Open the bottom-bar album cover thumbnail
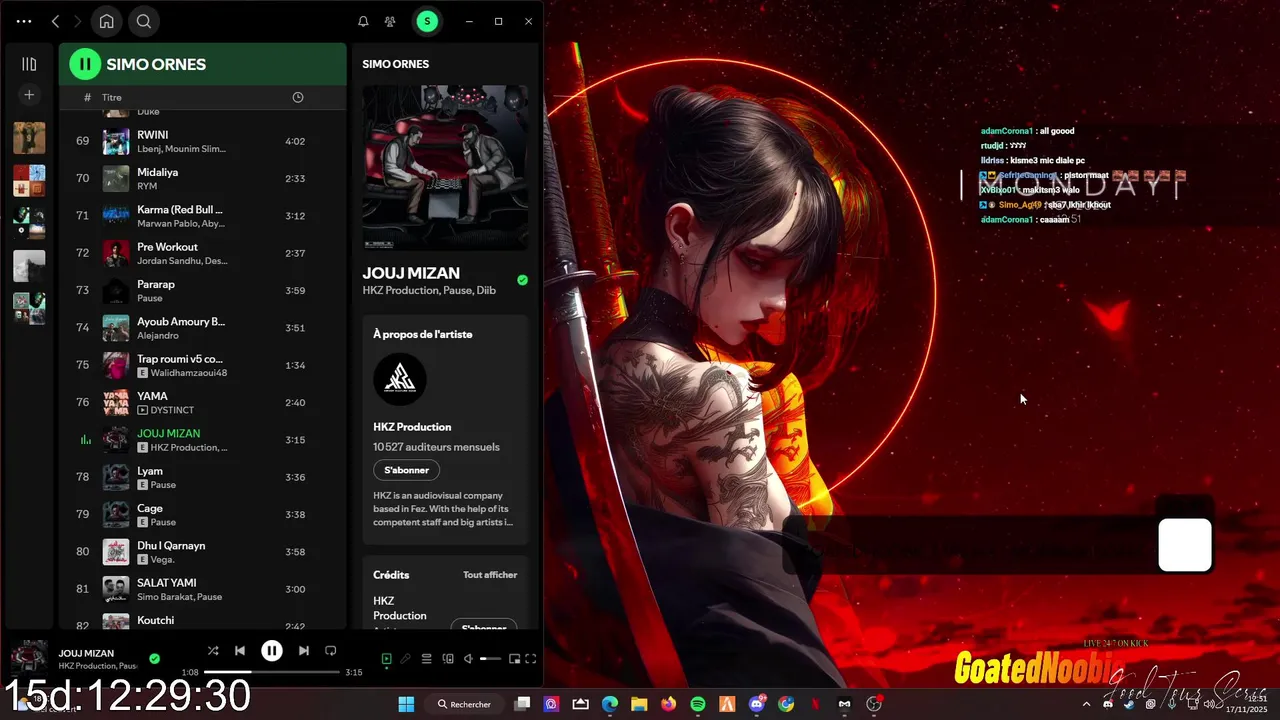The width and height of the screenshot is (1280, 720). (x=28, y=659)
